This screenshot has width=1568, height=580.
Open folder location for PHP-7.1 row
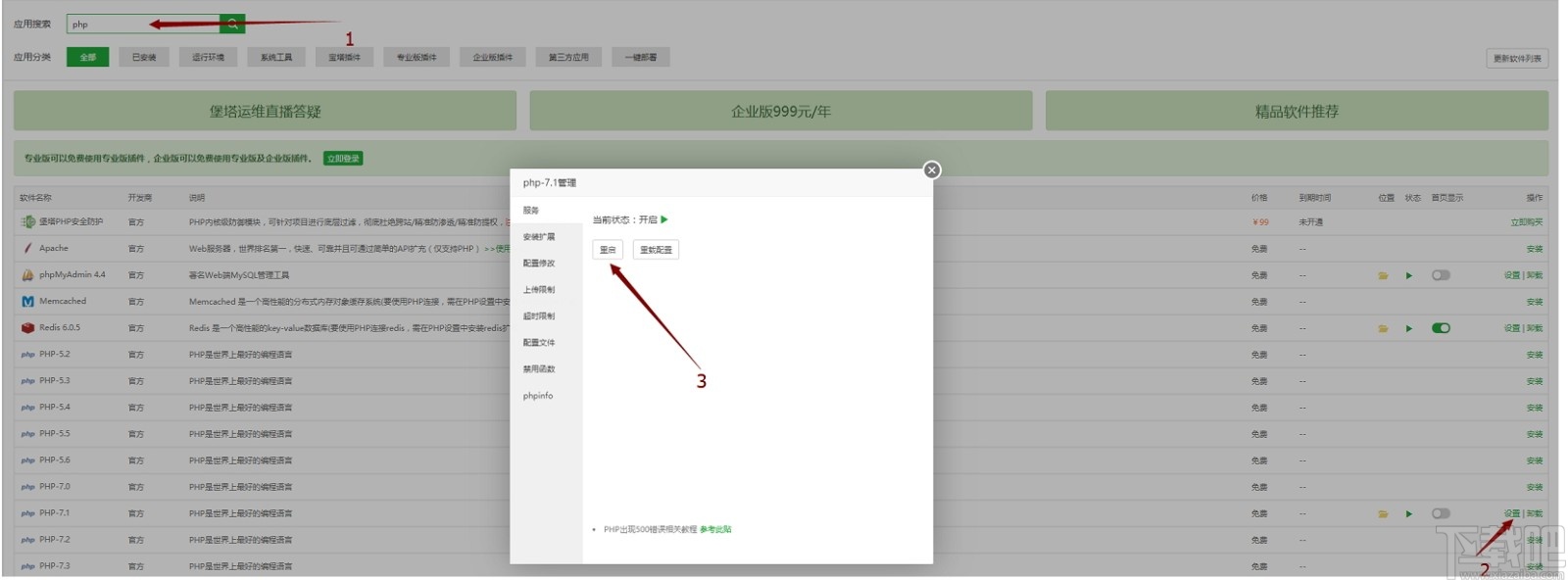point(1383,513)
